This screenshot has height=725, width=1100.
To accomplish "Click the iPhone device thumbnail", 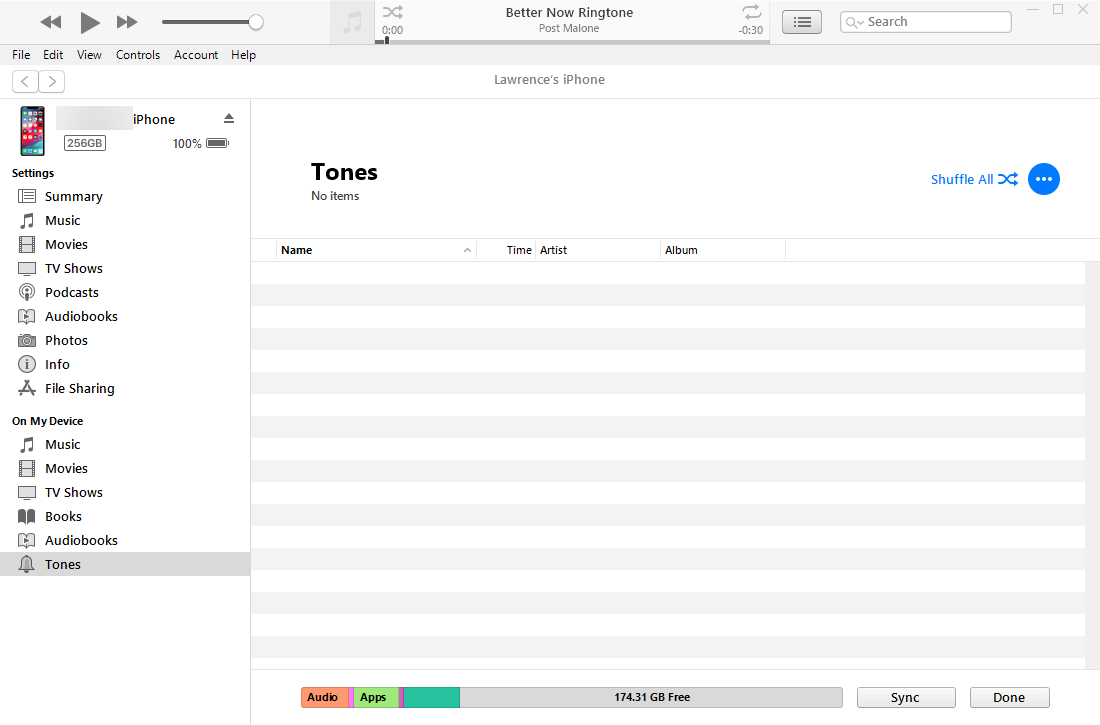I will pos(32,131).
